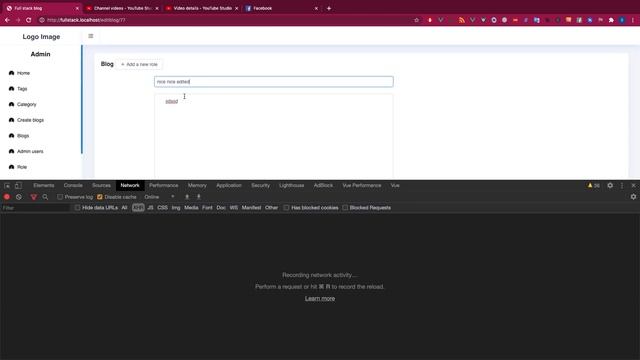640x360 pixels.
Task: Switch to the Application DevTools tab
Action: [229, 185]
